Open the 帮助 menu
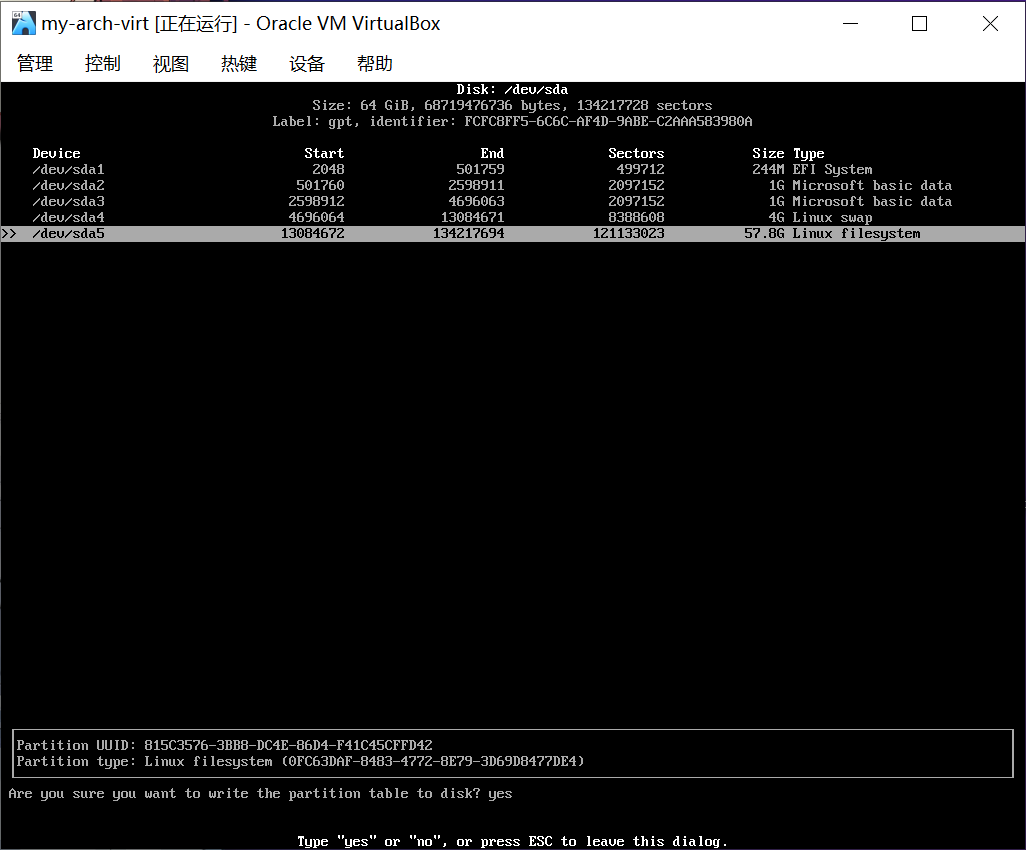The height and width of the screenshot is (850, 1026). 374,64
